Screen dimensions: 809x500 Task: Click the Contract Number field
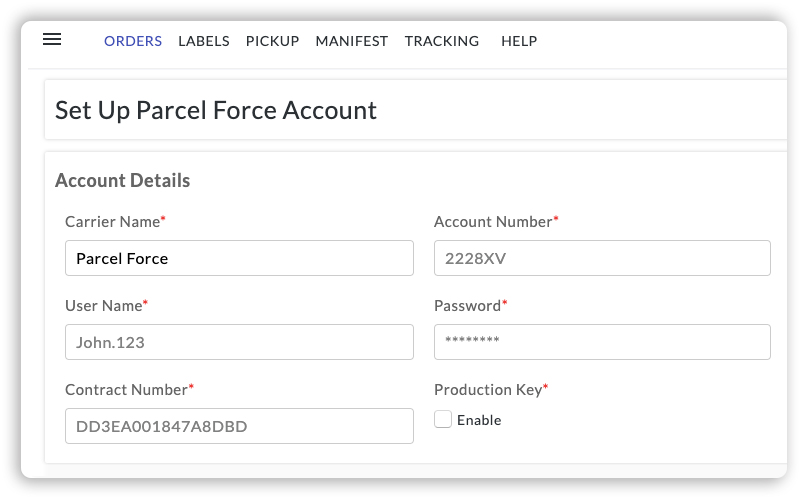pyautogui.click(x=239, y=426)
